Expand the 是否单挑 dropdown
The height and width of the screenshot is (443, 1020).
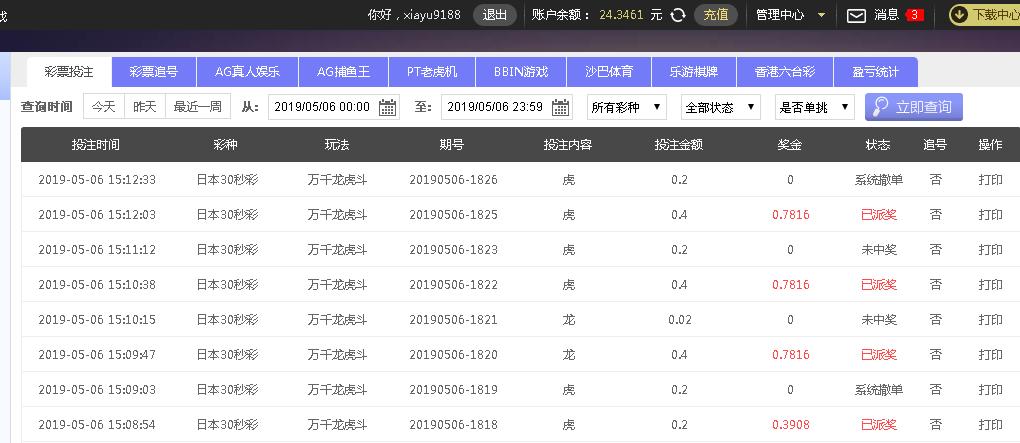(814, 107)
